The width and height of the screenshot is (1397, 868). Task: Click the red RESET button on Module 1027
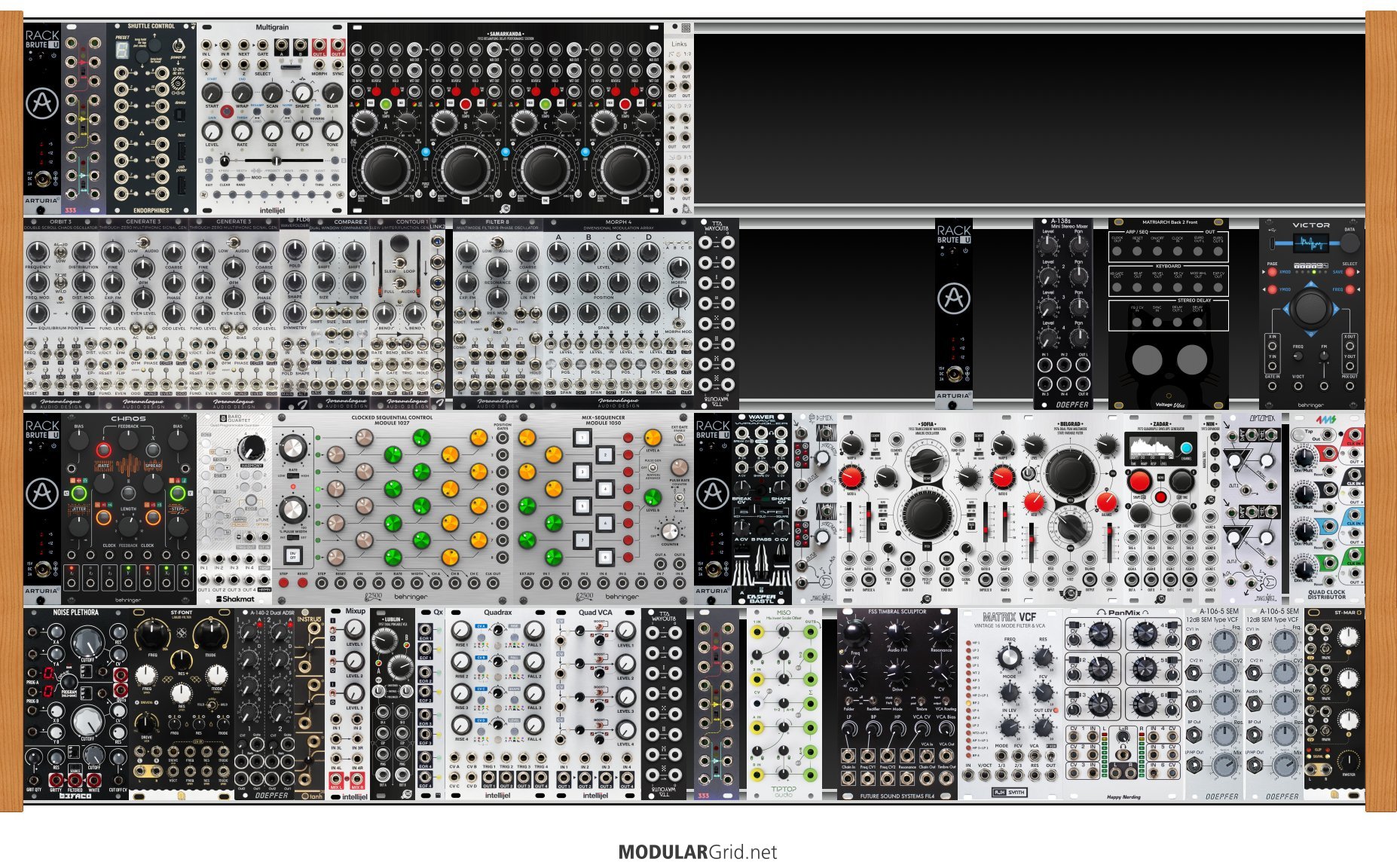pyautogui.click(x=302, y=583)
